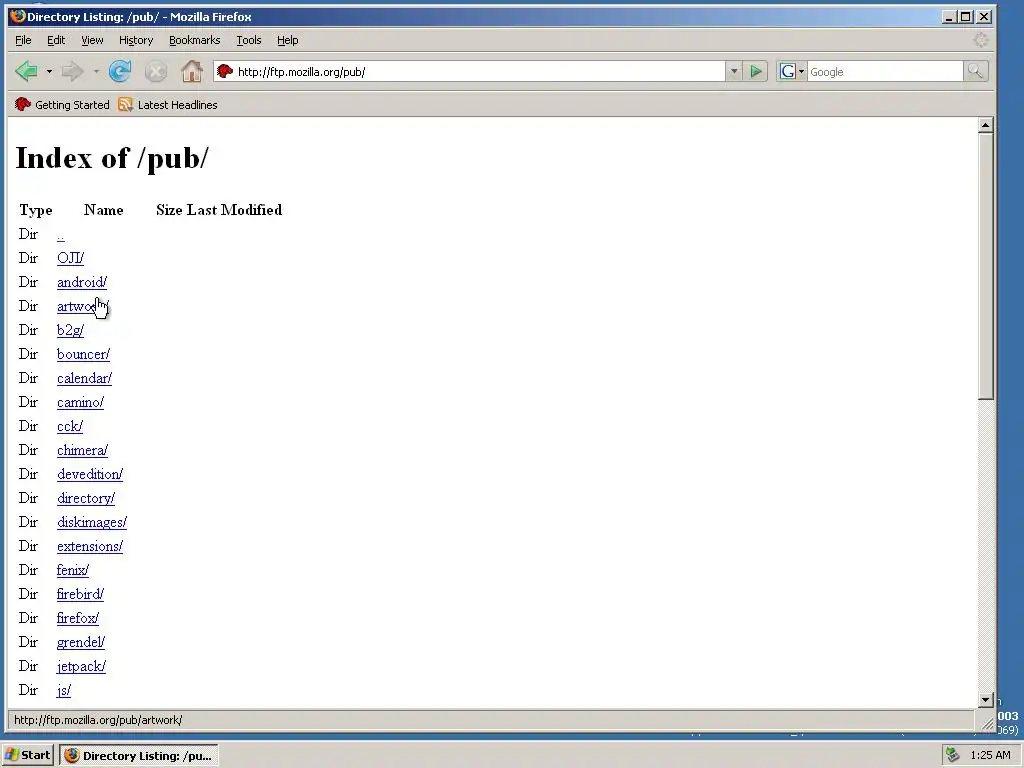Image resolution: width=1024 pixels, height=768 pixels.
Task: Open the fenix/ directory link
Action: tap(73, 570)
